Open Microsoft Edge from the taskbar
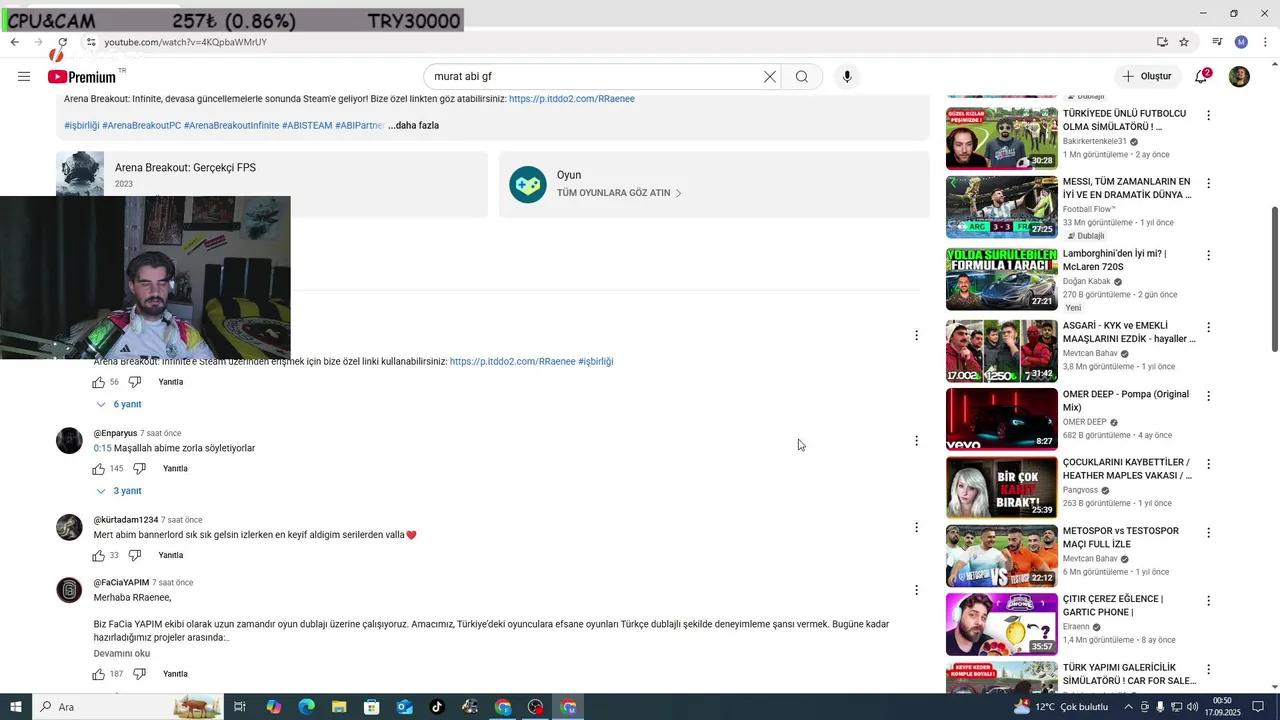The height and width of the screenshot is (720, 1280). point(306,707)
